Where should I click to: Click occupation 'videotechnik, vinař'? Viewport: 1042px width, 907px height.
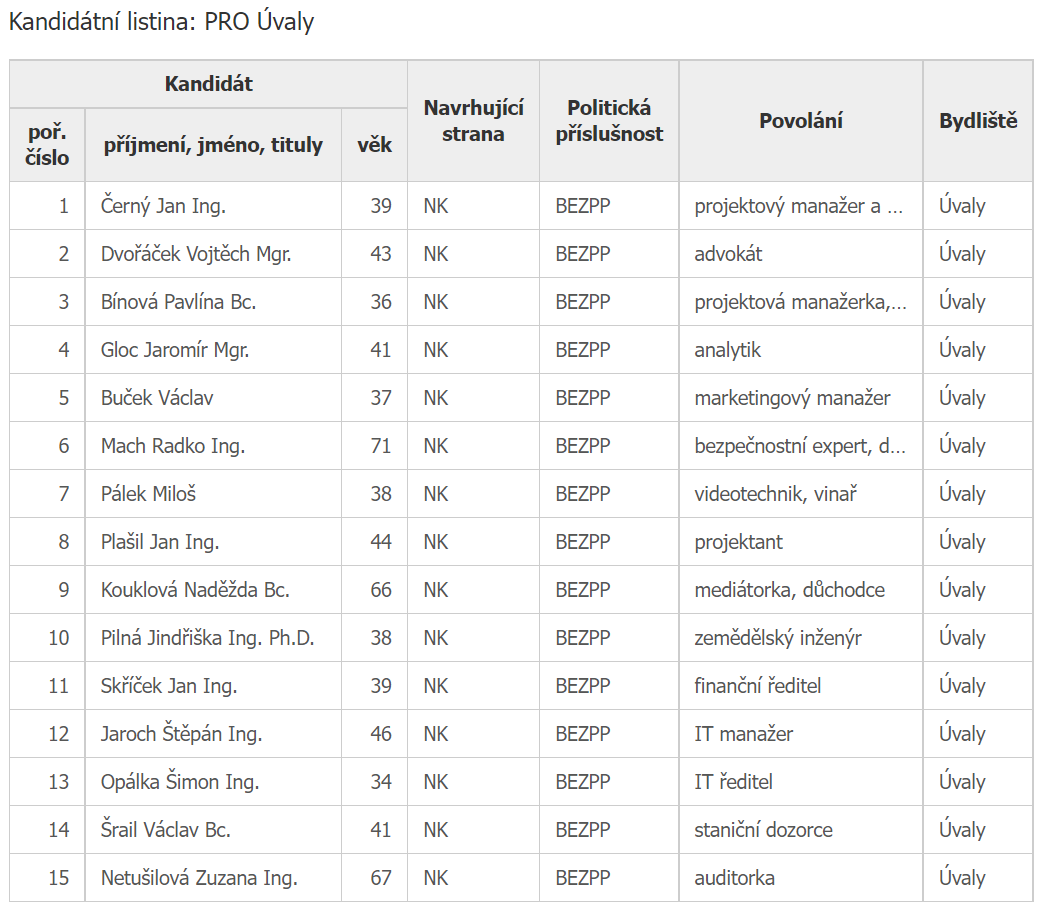776,494
